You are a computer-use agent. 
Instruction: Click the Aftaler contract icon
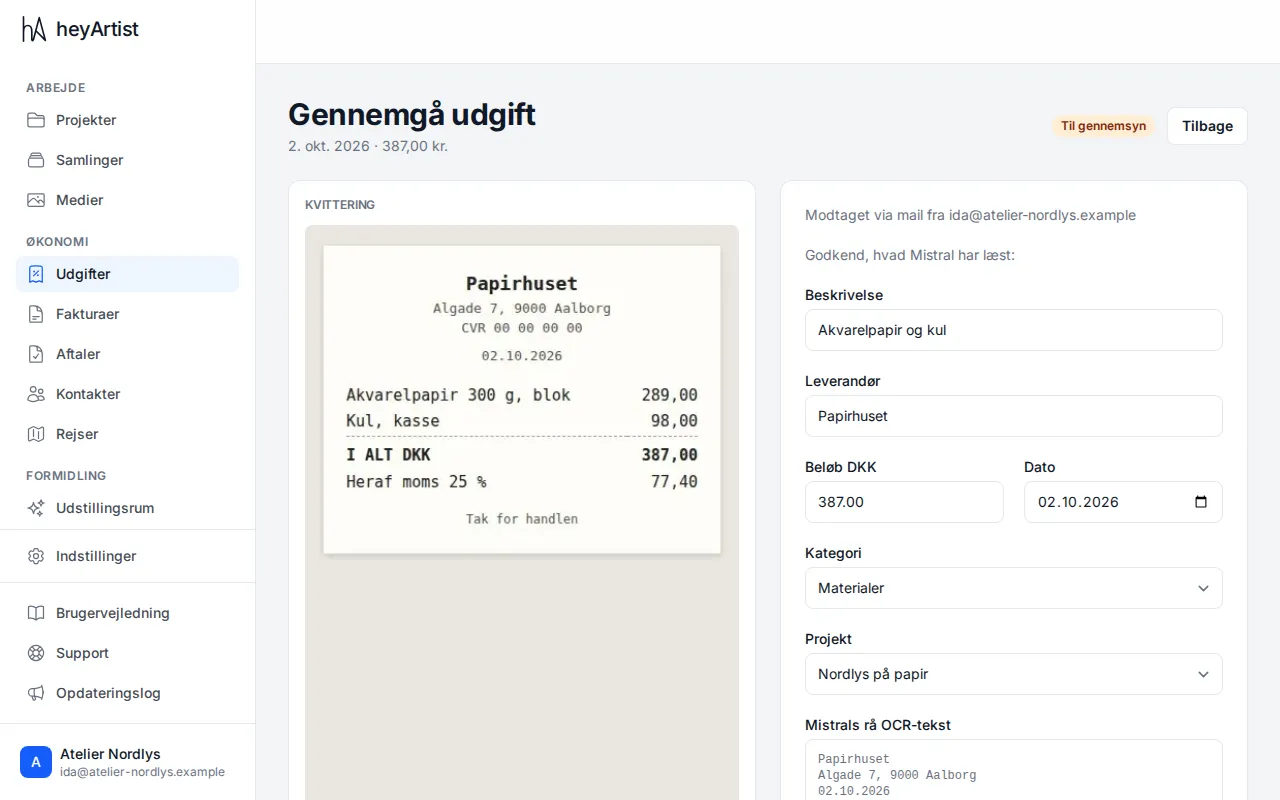[36, 354]
